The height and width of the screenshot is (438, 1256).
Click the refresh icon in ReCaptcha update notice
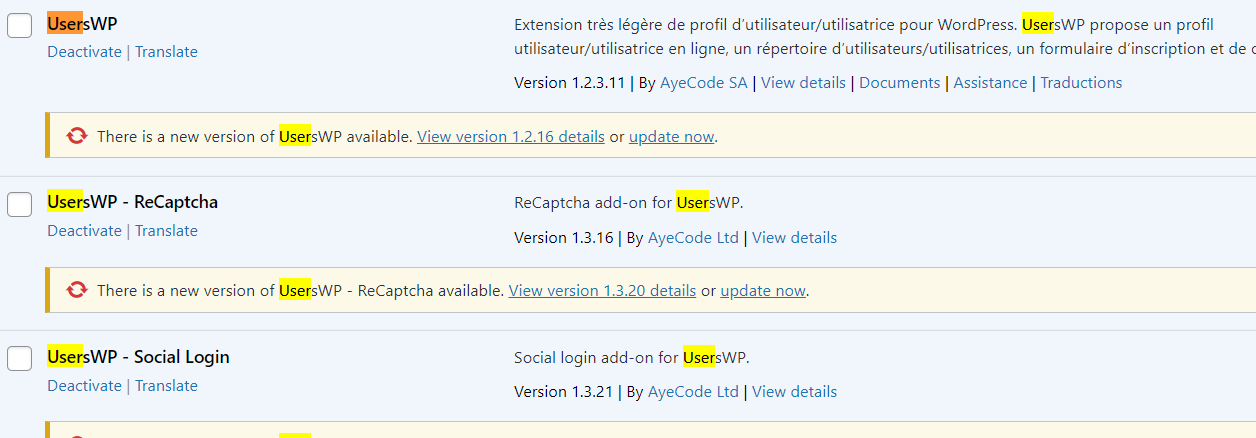point(77,290)
